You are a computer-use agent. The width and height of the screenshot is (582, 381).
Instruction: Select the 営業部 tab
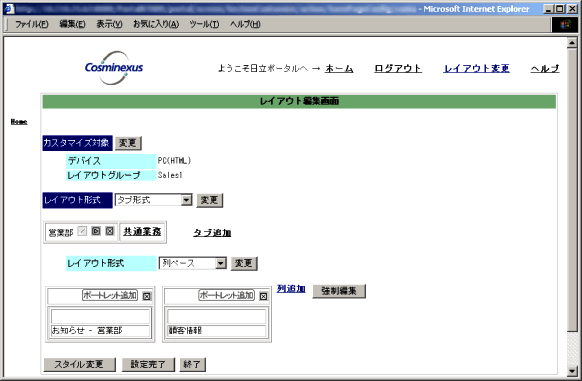pos(61,233)
